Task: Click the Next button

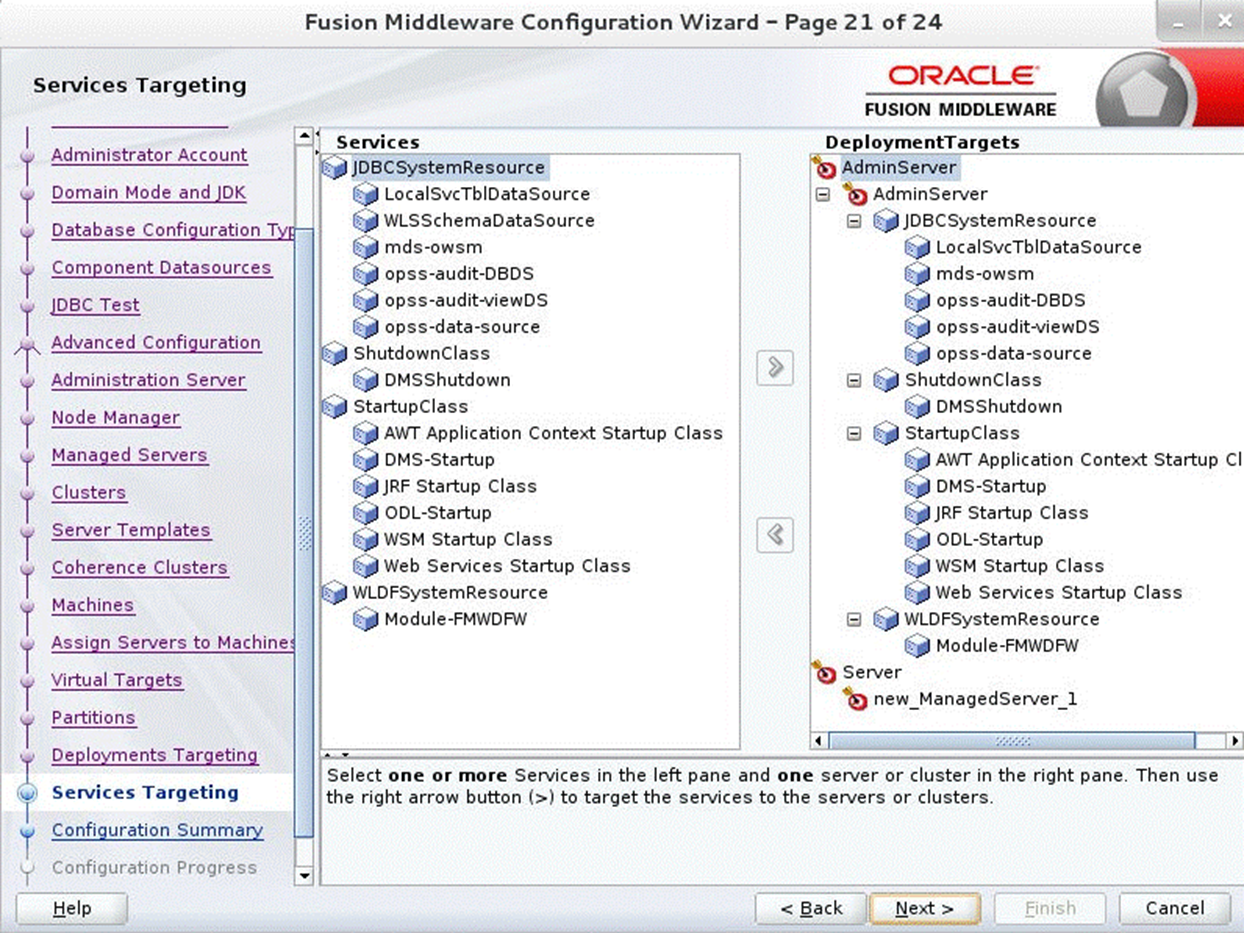Action: (924, 908)
